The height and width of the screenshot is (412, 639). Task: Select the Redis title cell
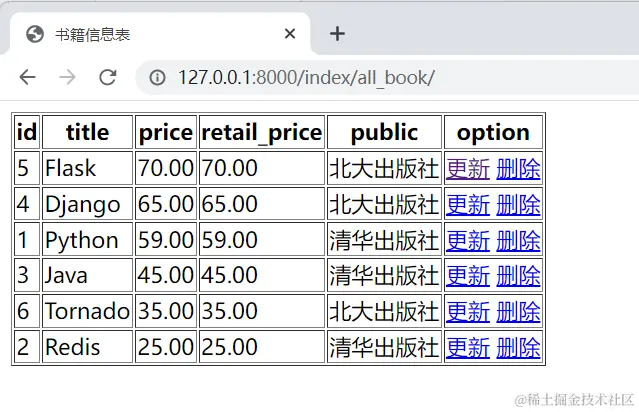coord(87,346)
